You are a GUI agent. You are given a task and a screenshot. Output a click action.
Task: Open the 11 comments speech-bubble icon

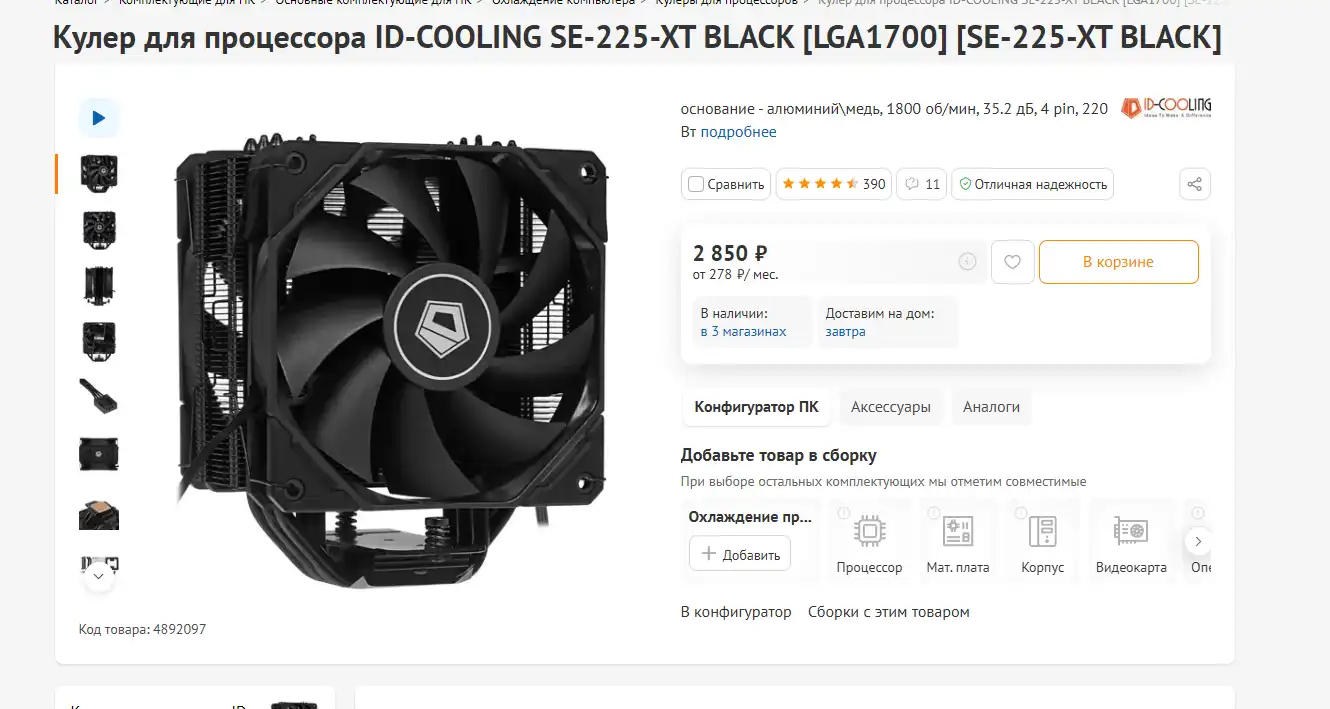pyautogui.click(x=921, y=184)
